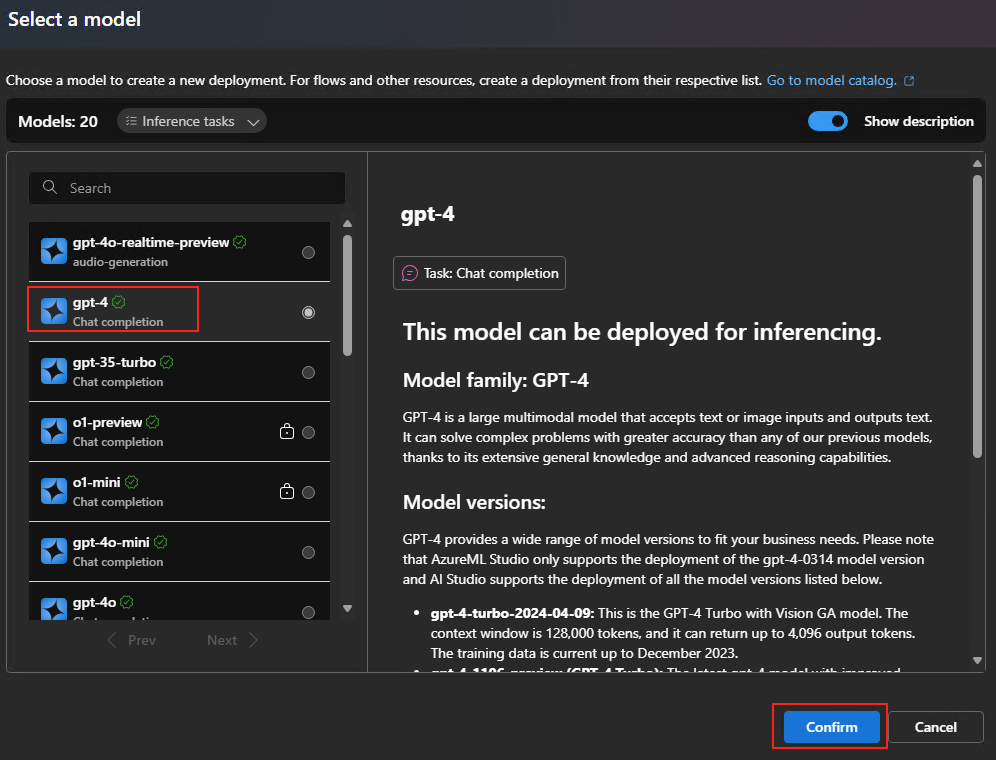Click the audio-generation task label

(x=120, y=262)
